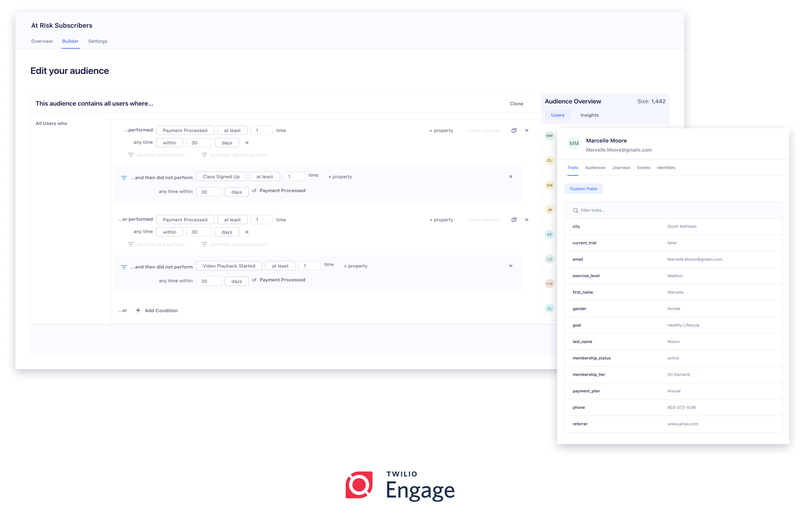Open "at least" dropdown in Video Playback Started row
The image size is (800, 527).
[280, 266]
